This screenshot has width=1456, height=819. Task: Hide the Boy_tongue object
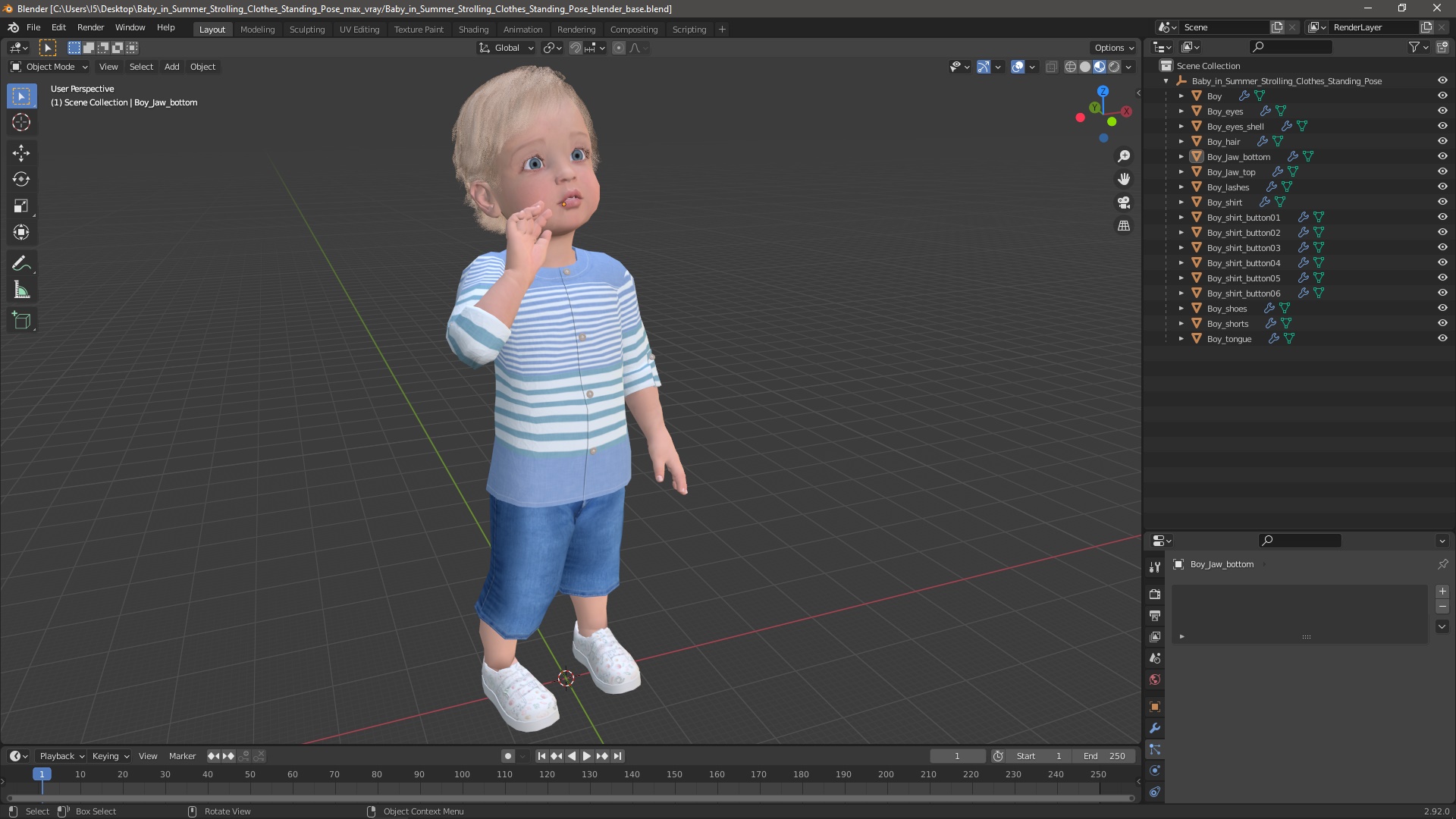1442,338
